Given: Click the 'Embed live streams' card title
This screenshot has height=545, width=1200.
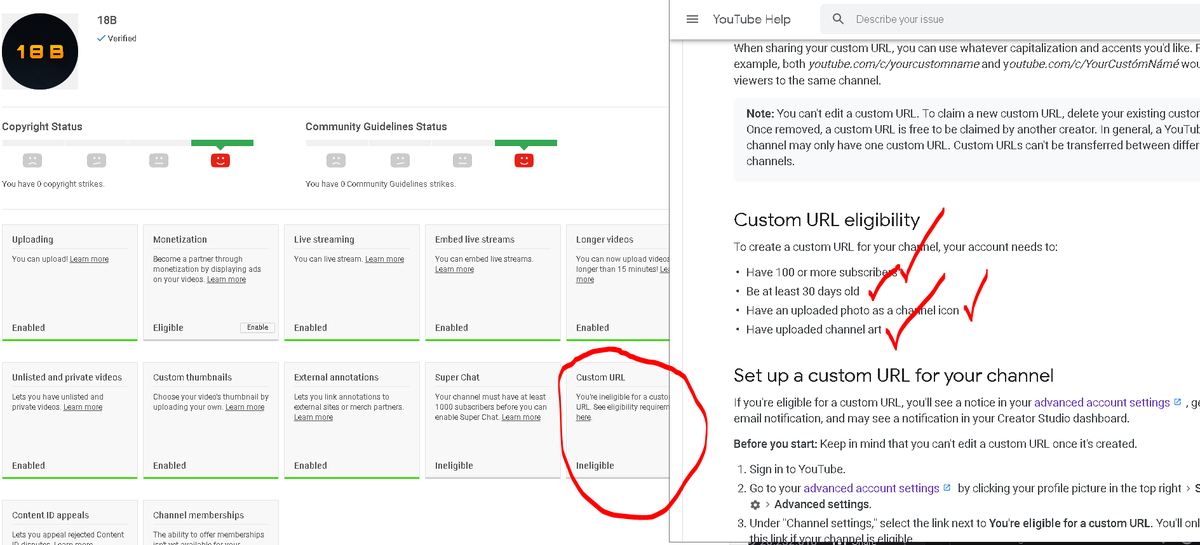Looking at the screenshot, I should [475, 240].
